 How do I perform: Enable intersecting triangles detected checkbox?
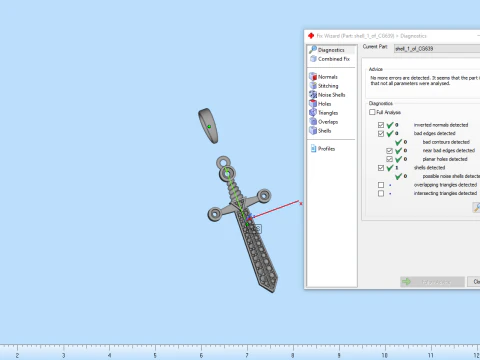click(381, 193)
